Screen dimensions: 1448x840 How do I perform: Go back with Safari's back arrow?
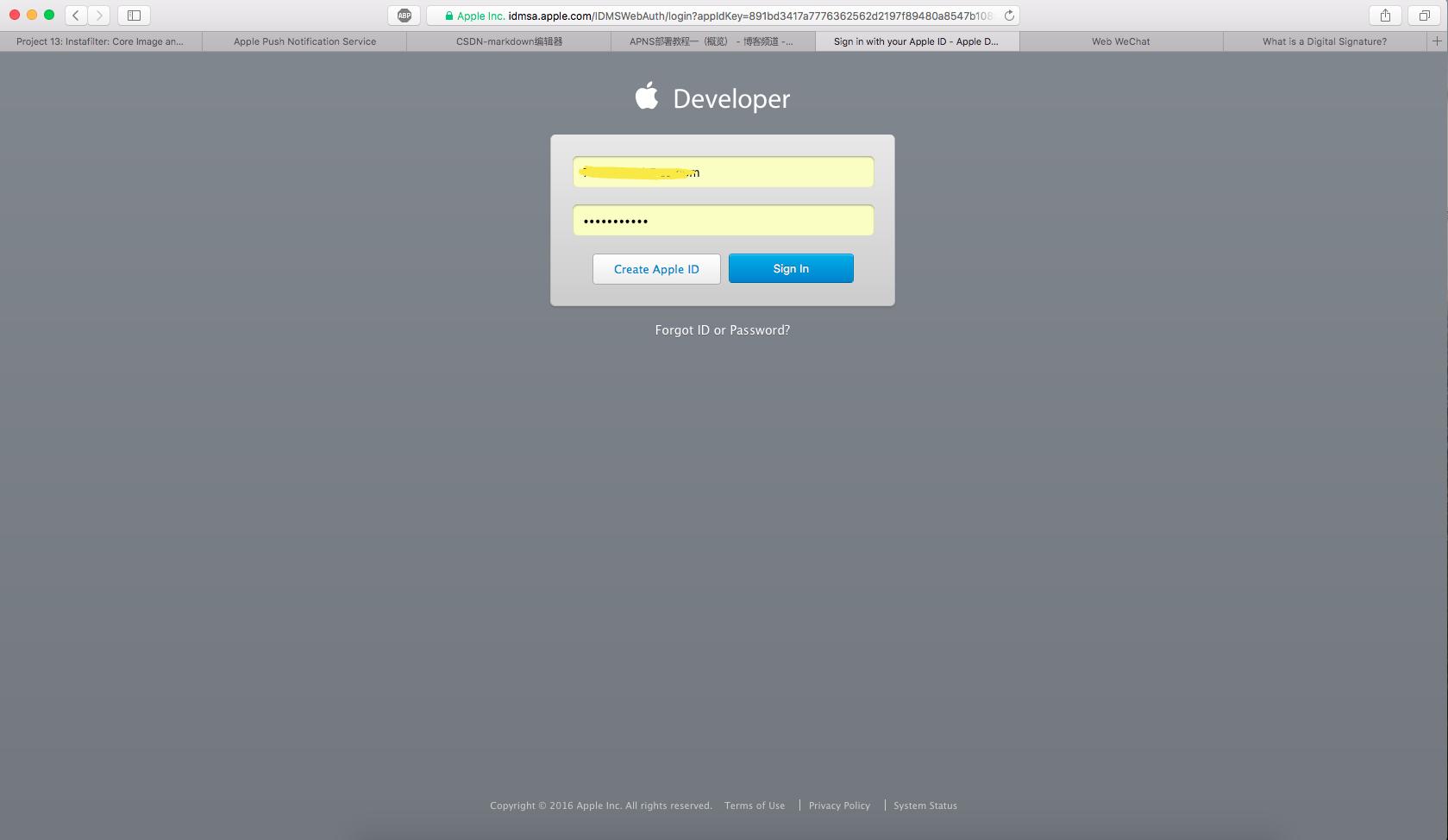76,16
